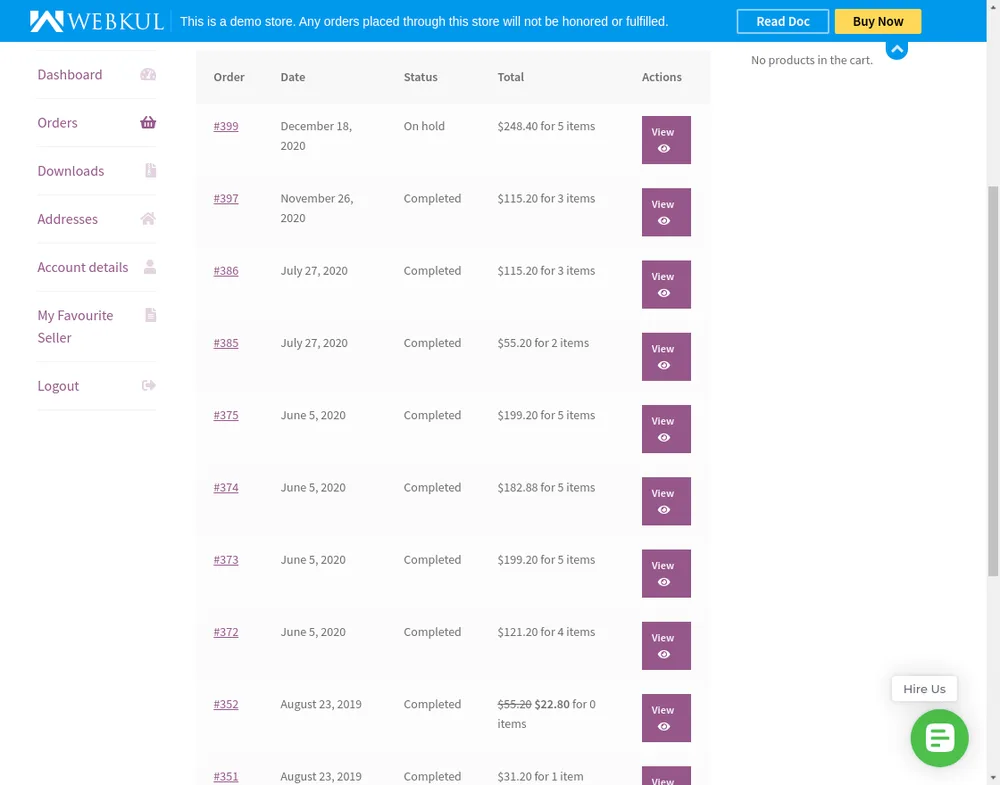Click View button on order #372 row
Screen dimensions: 1000x785
(x=666, y=645)
